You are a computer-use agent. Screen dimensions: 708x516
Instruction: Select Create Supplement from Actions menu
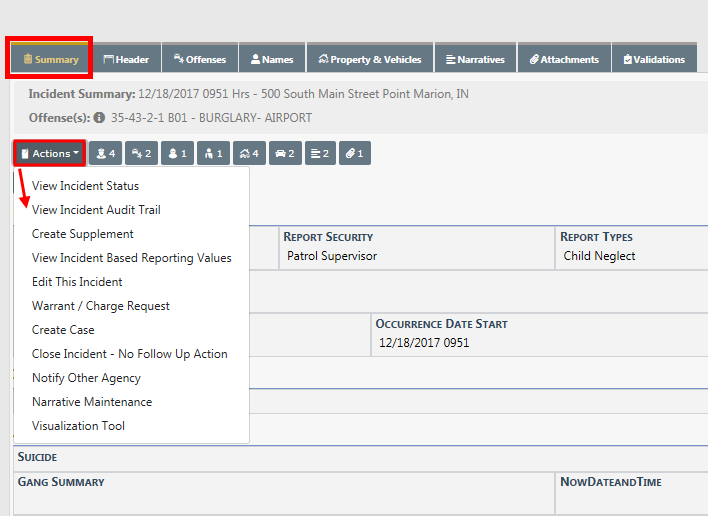[x=82, y=234]
